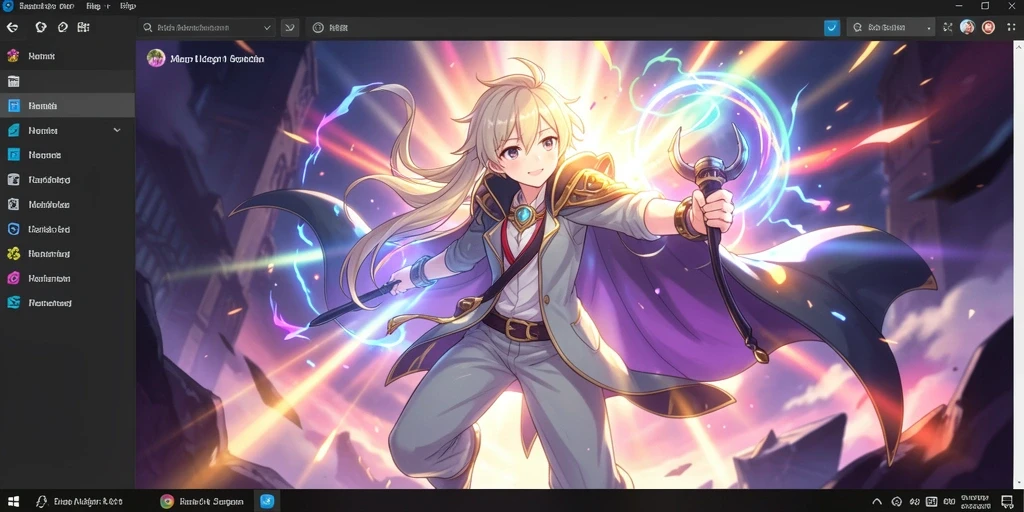Expand the hidden tray icons chevron on the taskbar

click(x=877, y=502)
